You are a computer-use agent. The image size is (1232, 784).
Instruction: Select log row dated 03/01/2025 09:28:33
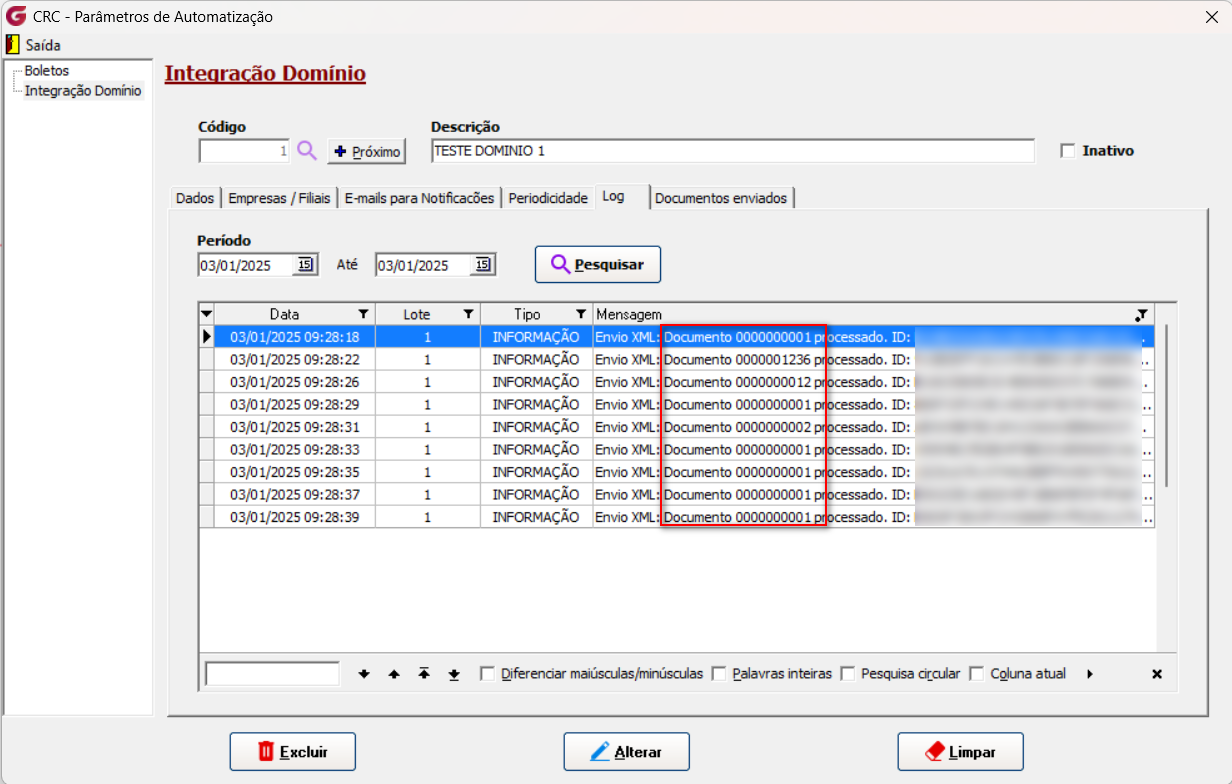pos(677,449)
